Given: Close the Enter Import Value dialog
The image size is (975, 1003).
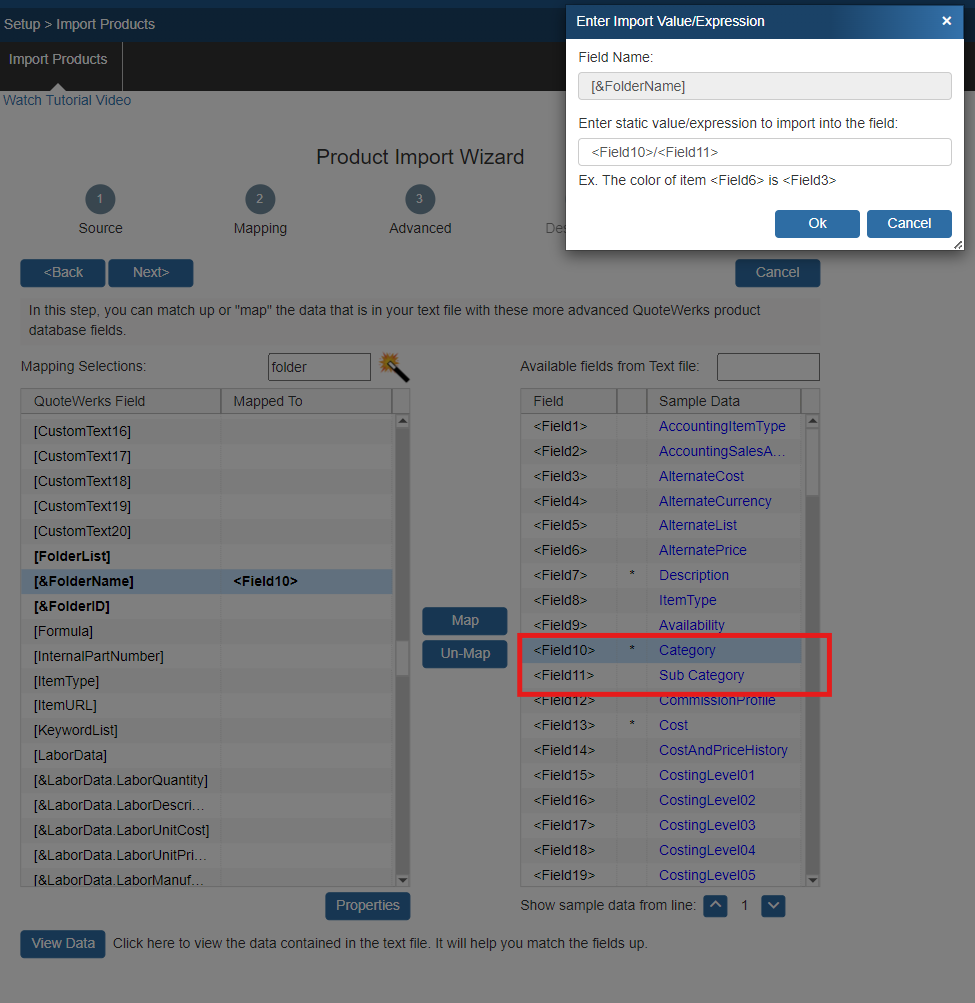Looking at the screenshot, I should click(946, 21).
